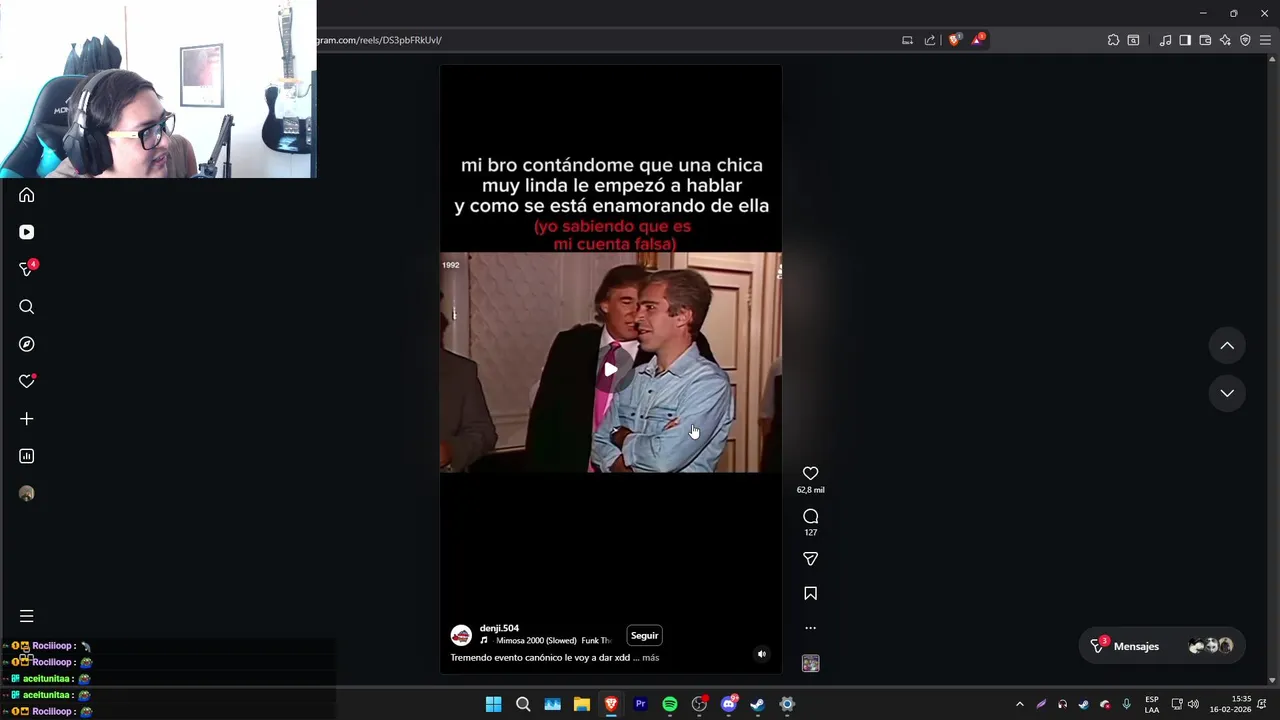Open the Windows Start menu
This screenshot has height=720, width=1280.
tap(493, 704)
